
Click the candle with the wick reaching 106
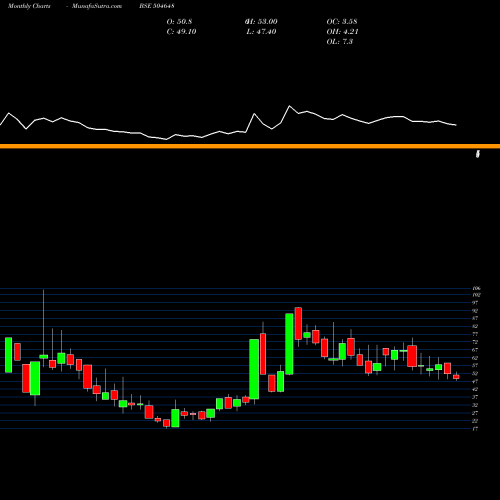coord(43,356)
